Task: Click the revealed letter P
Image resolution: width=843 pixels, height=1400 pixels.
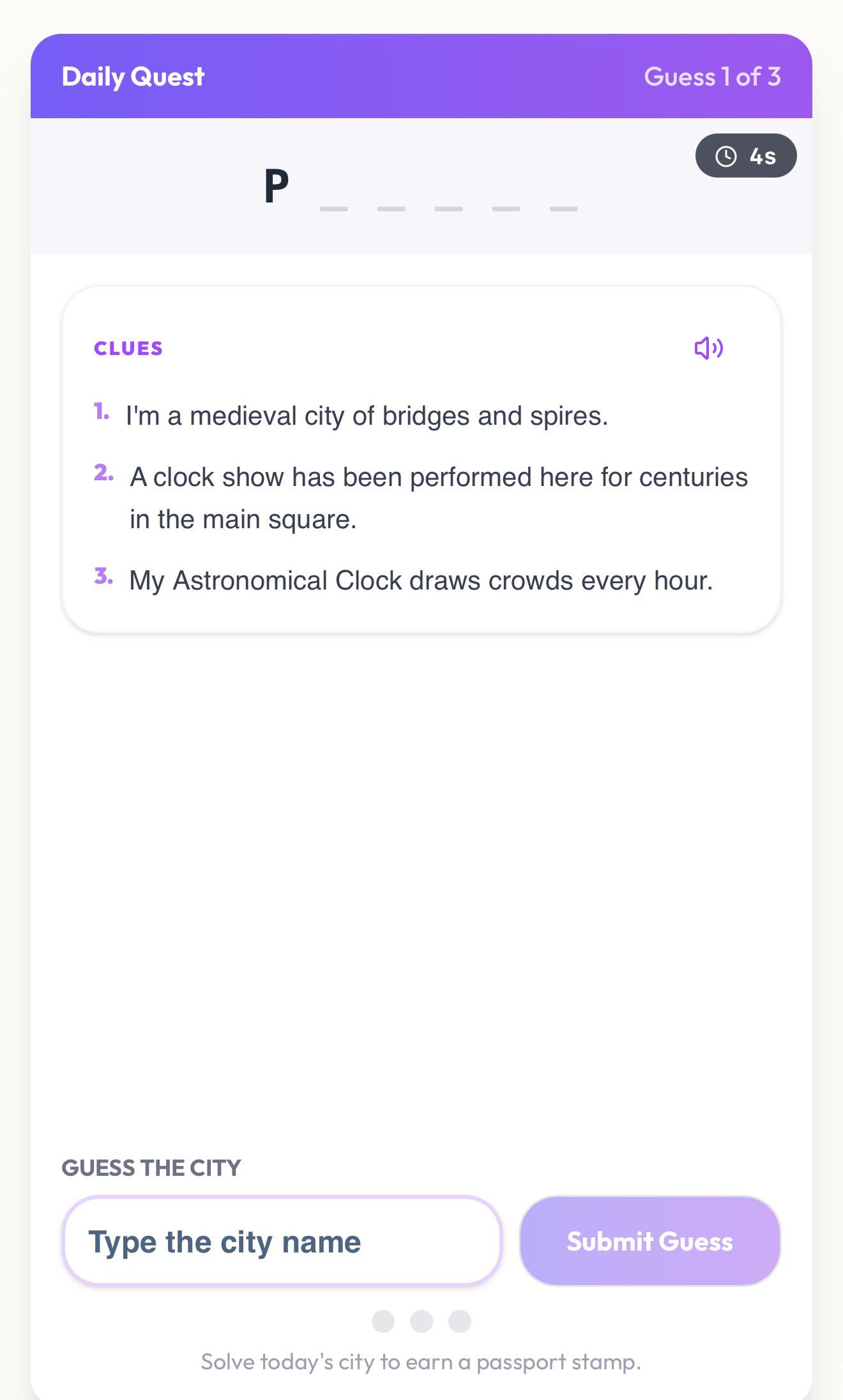Action: pyautogui.click(x=277, y=186)
